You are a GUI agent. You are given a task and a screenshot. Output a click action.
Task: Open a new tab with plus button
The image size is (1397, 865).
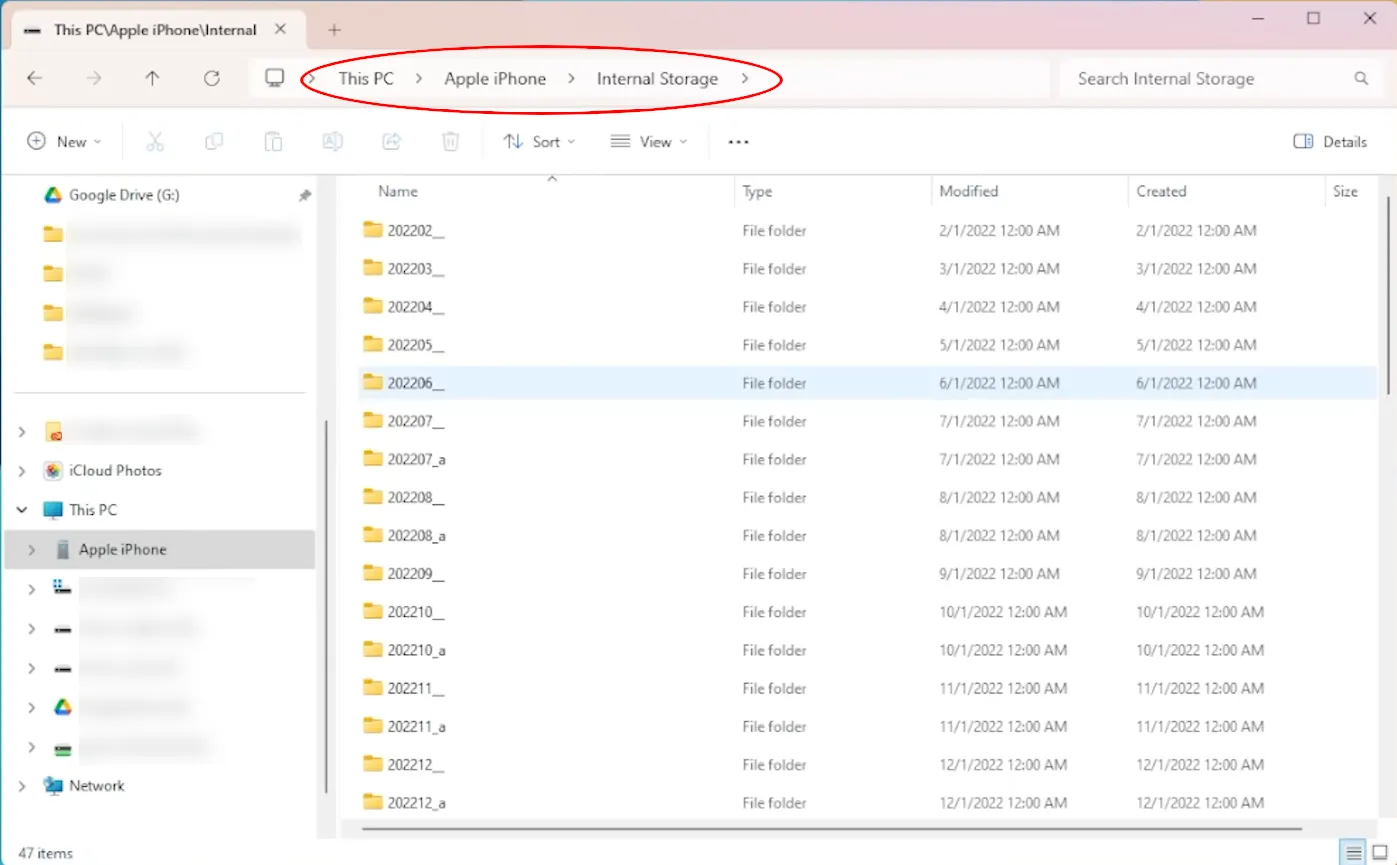pos(335,30)
